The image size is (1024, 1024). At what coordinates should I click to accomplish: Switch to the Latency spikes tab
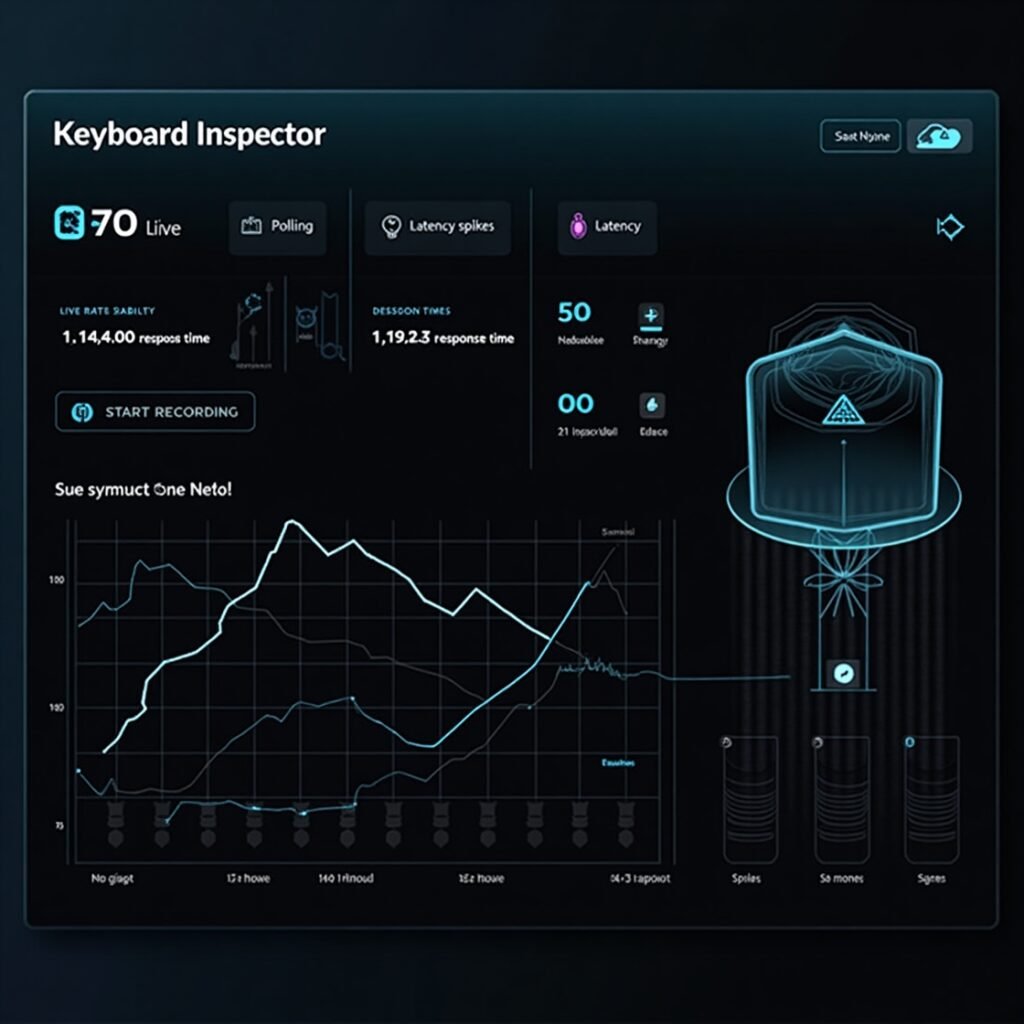[x=437, y=227]
